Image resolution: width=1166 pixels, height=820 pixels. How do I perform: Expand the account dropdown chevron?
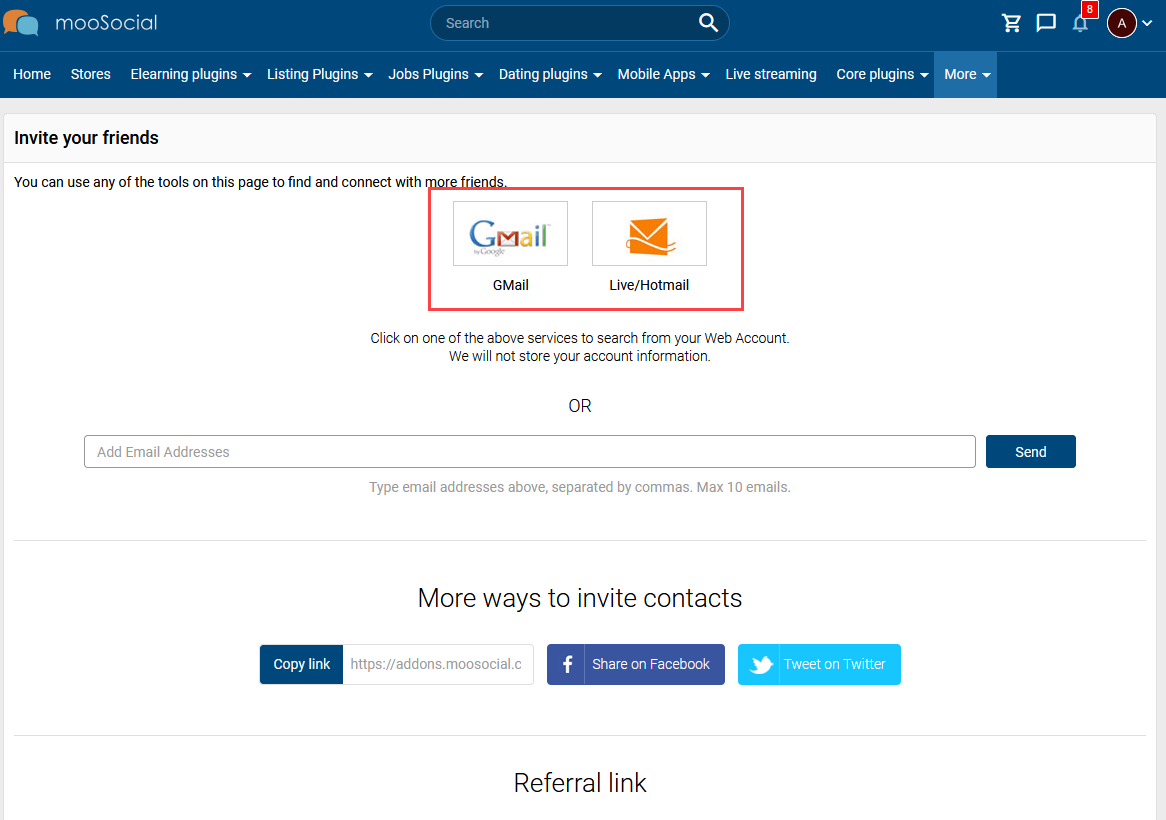coord(1147,23)
